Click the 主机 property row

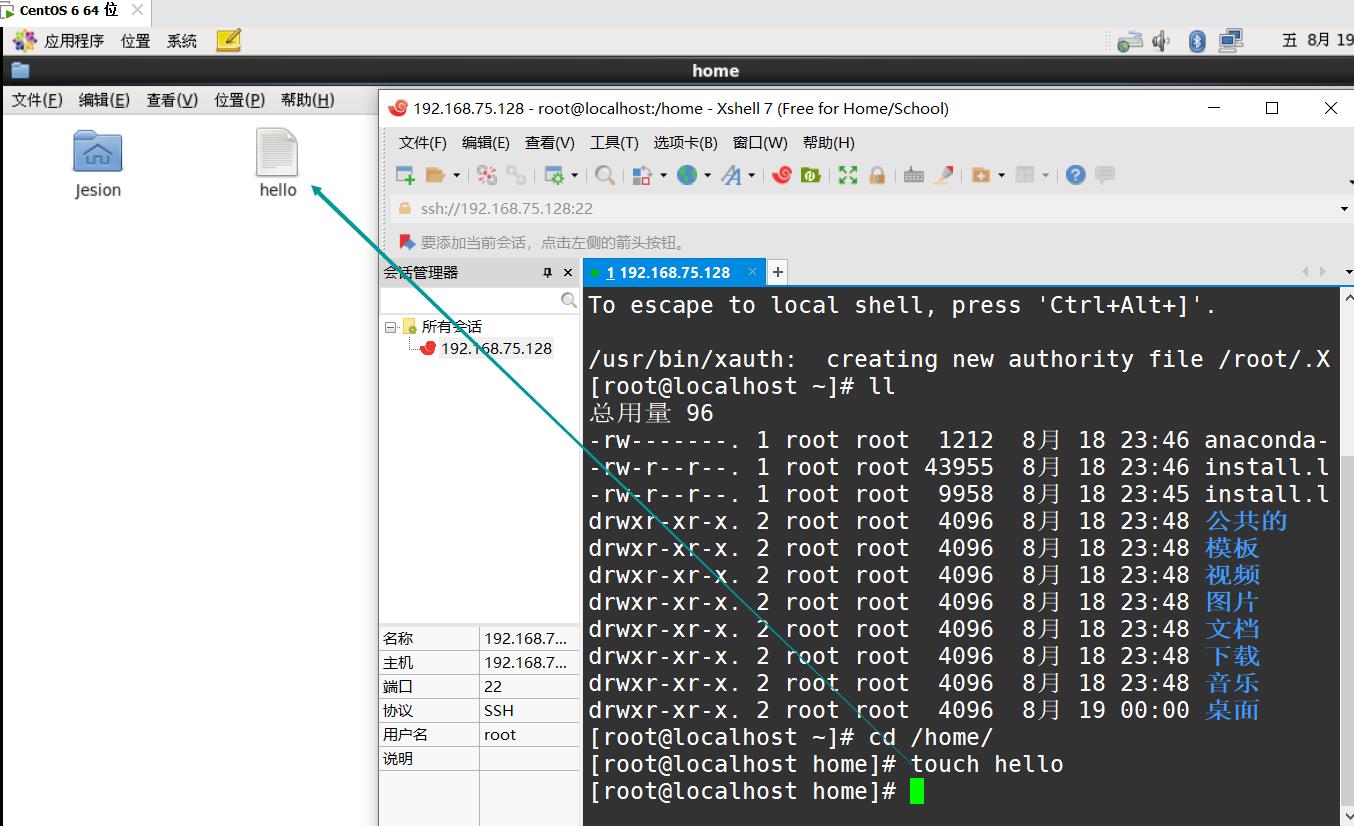[x=479, y=662]
